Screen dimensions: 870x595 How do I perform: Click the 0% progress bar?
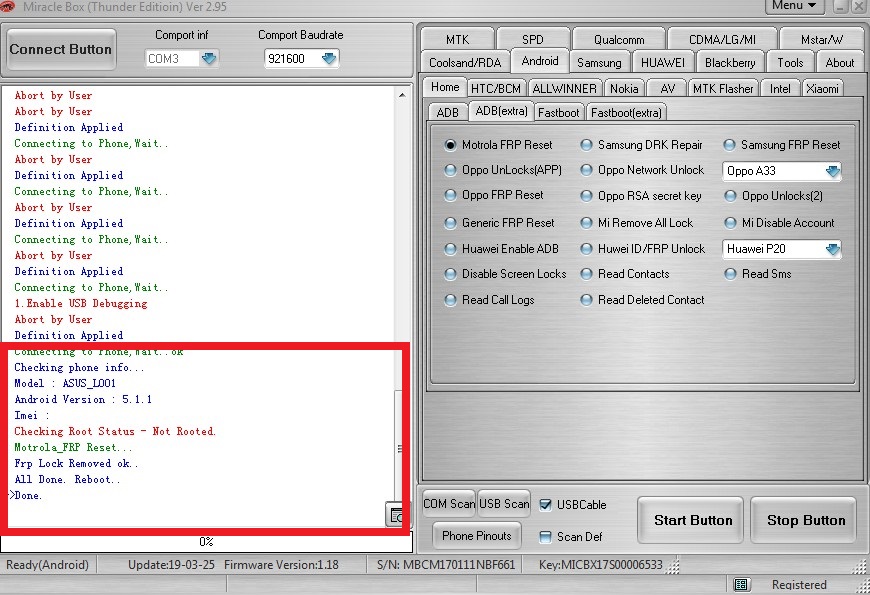pyautogui.click(x=206, y=542)
